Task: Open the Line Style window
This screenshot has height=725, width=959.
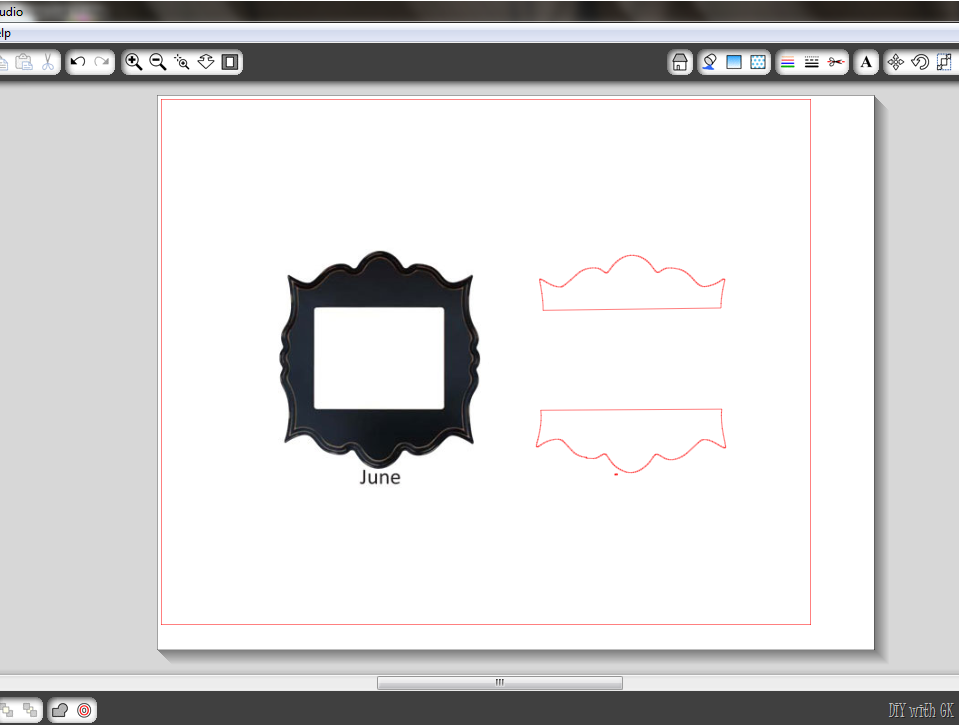Action: 812,62
